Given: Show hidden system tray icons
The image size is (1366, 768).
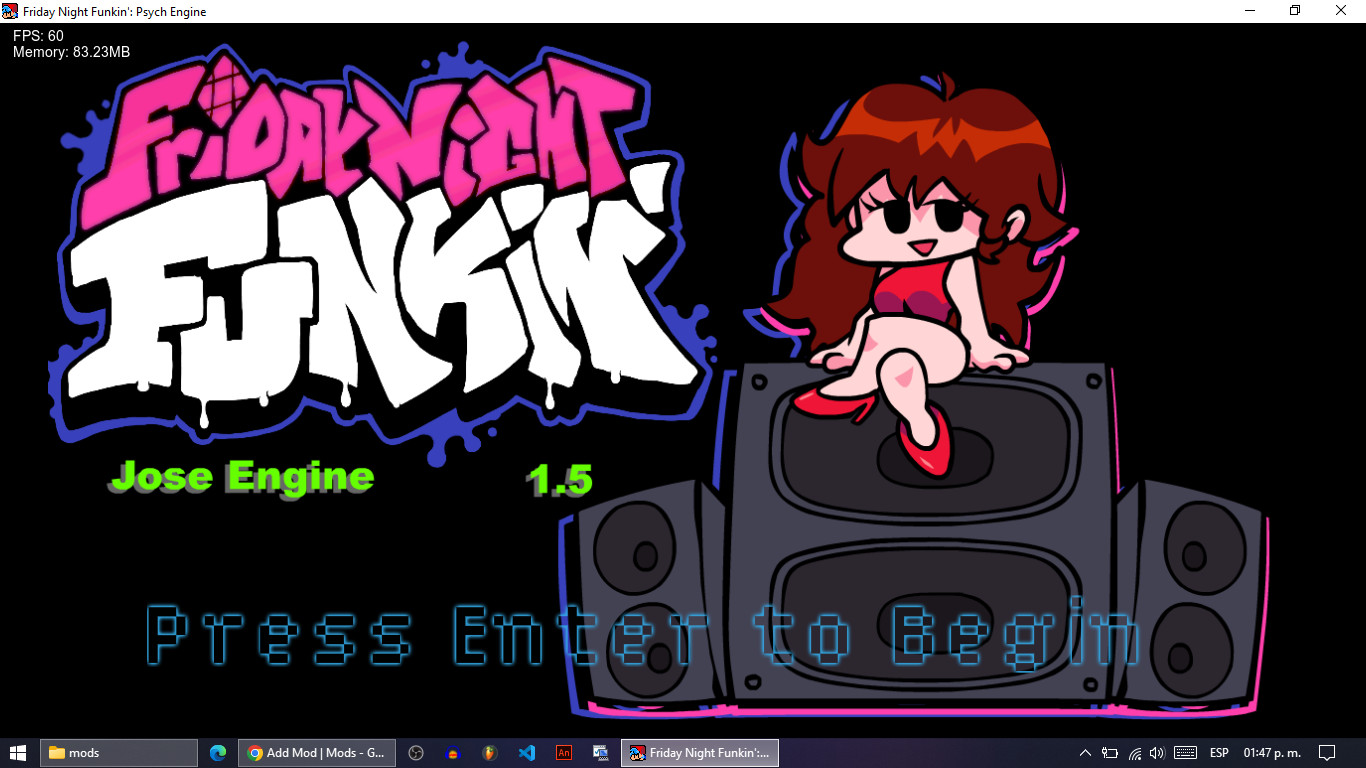Looking at the screenshot, I should (x=1086, y=753).
